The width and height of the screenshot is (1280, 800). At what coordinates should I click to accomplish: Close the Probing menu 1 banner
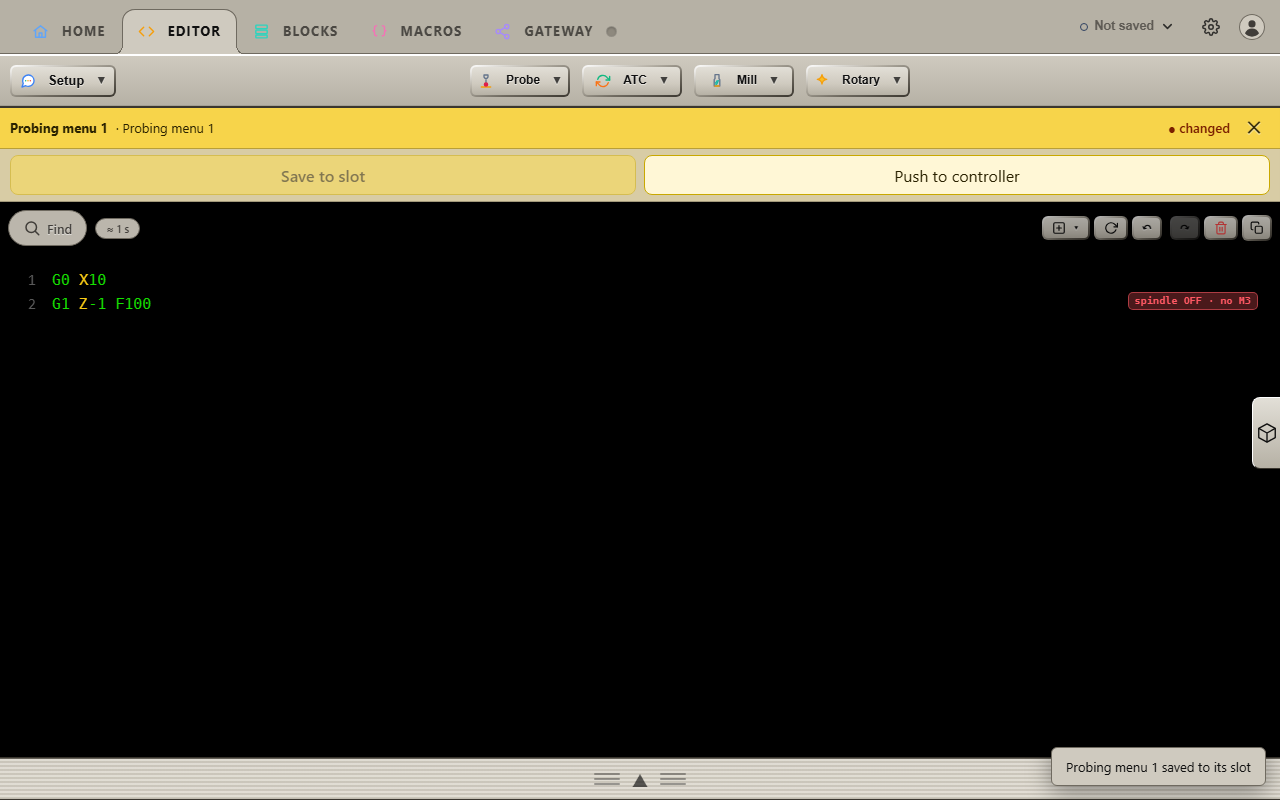[x=1254, y=128]
